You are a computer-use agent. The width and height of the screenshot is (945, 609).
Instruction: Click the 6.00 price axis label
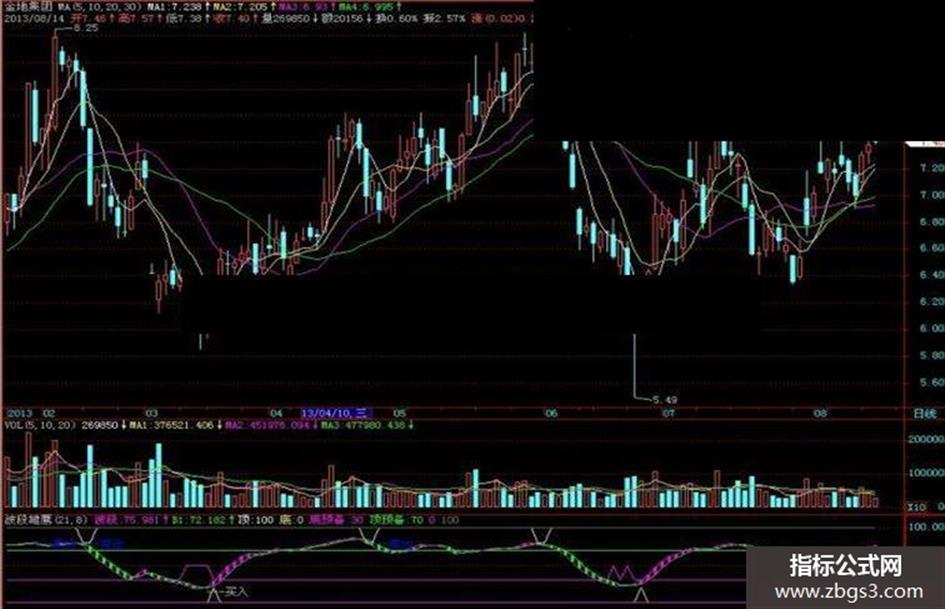coord(931,329)
